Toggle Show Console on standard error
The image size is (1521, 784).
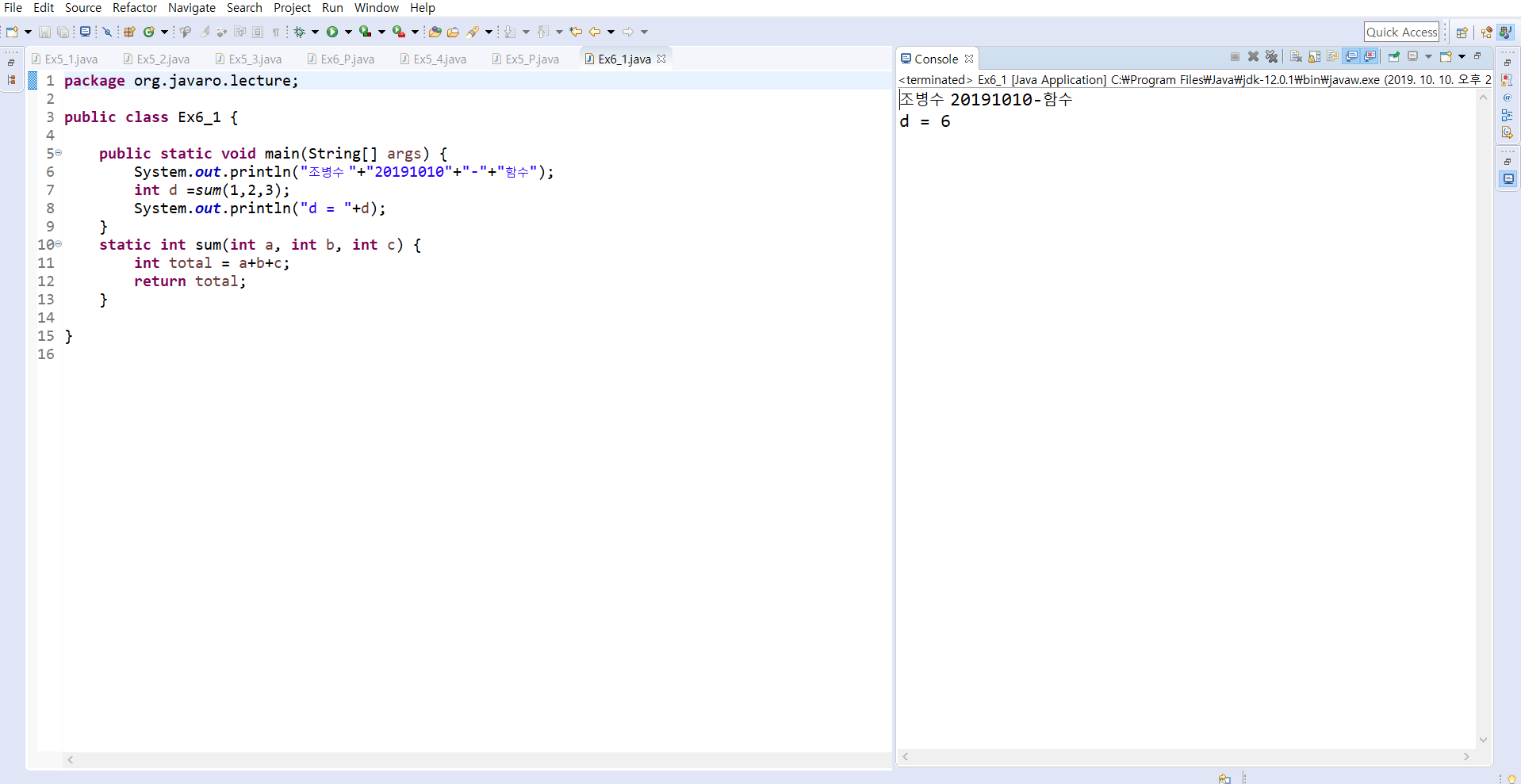click(1370, 56)
